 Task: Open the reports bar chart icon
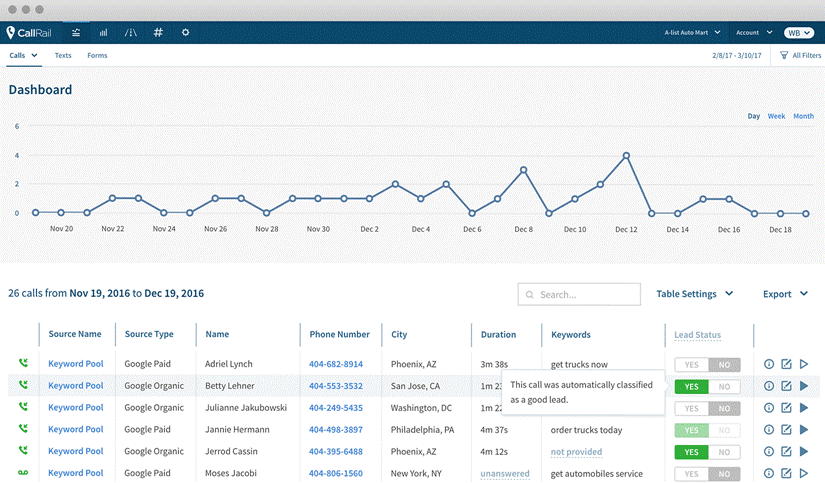click(x=104, y=33)
